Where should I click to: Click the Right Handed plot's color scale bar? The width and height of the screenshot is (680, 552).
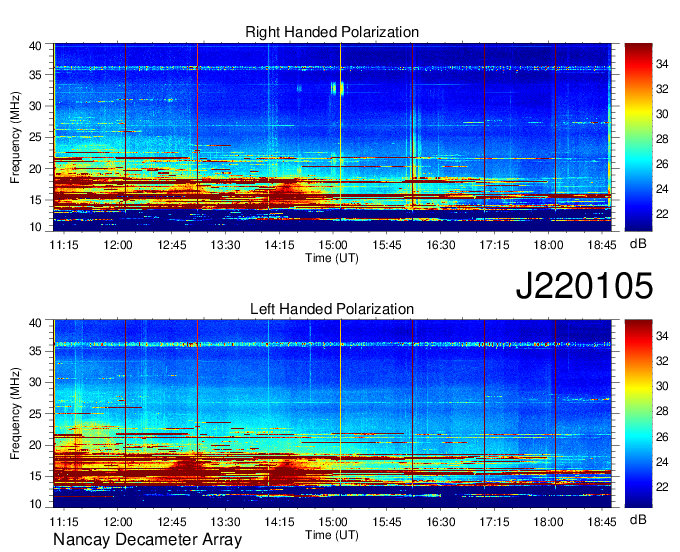coord(638,137)
